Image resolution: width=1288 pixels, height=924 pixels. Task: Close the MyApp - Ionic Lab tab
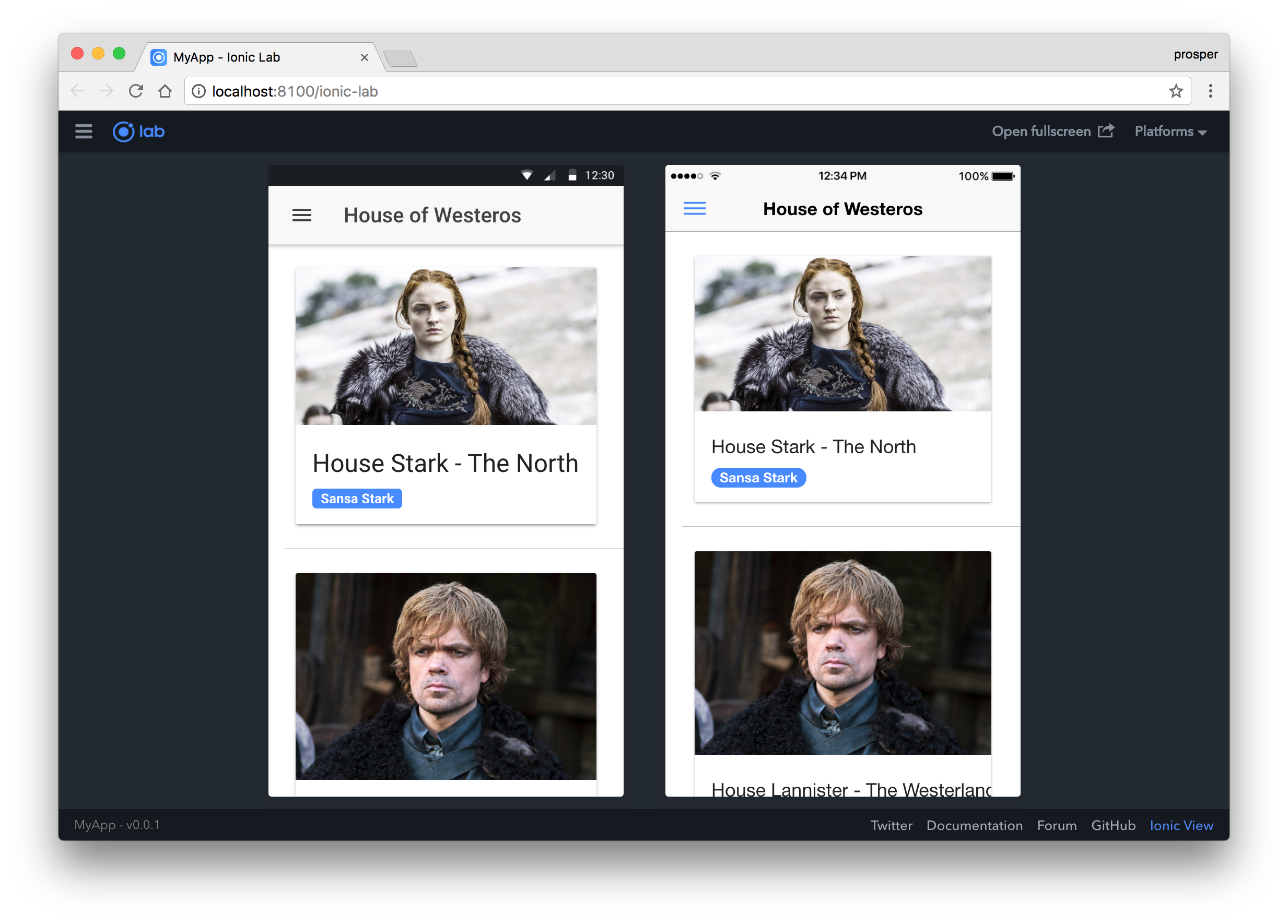coord(365,57)
